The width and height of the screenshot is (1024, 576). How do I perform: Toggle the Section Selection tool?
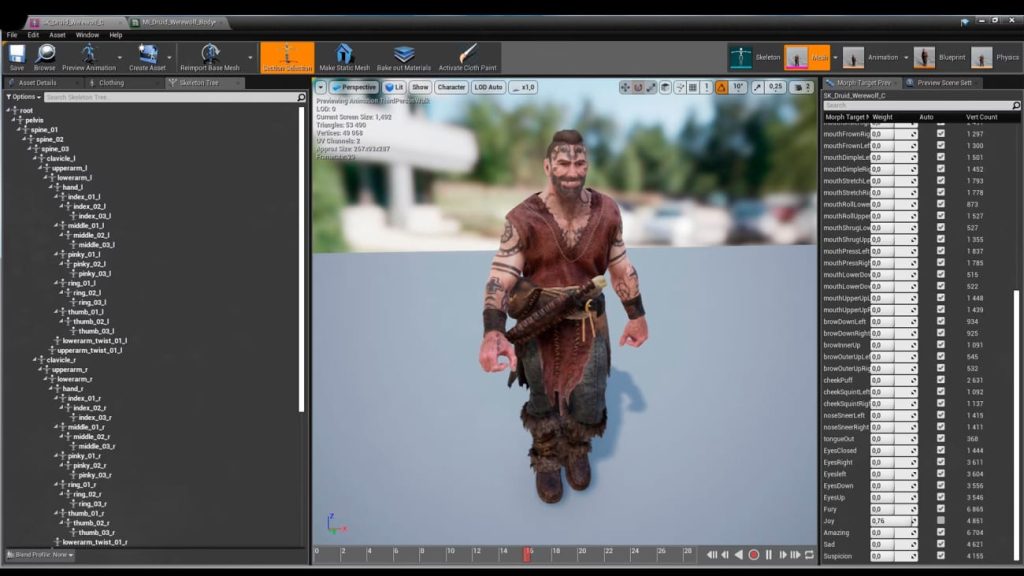click(x=287, y=54)
